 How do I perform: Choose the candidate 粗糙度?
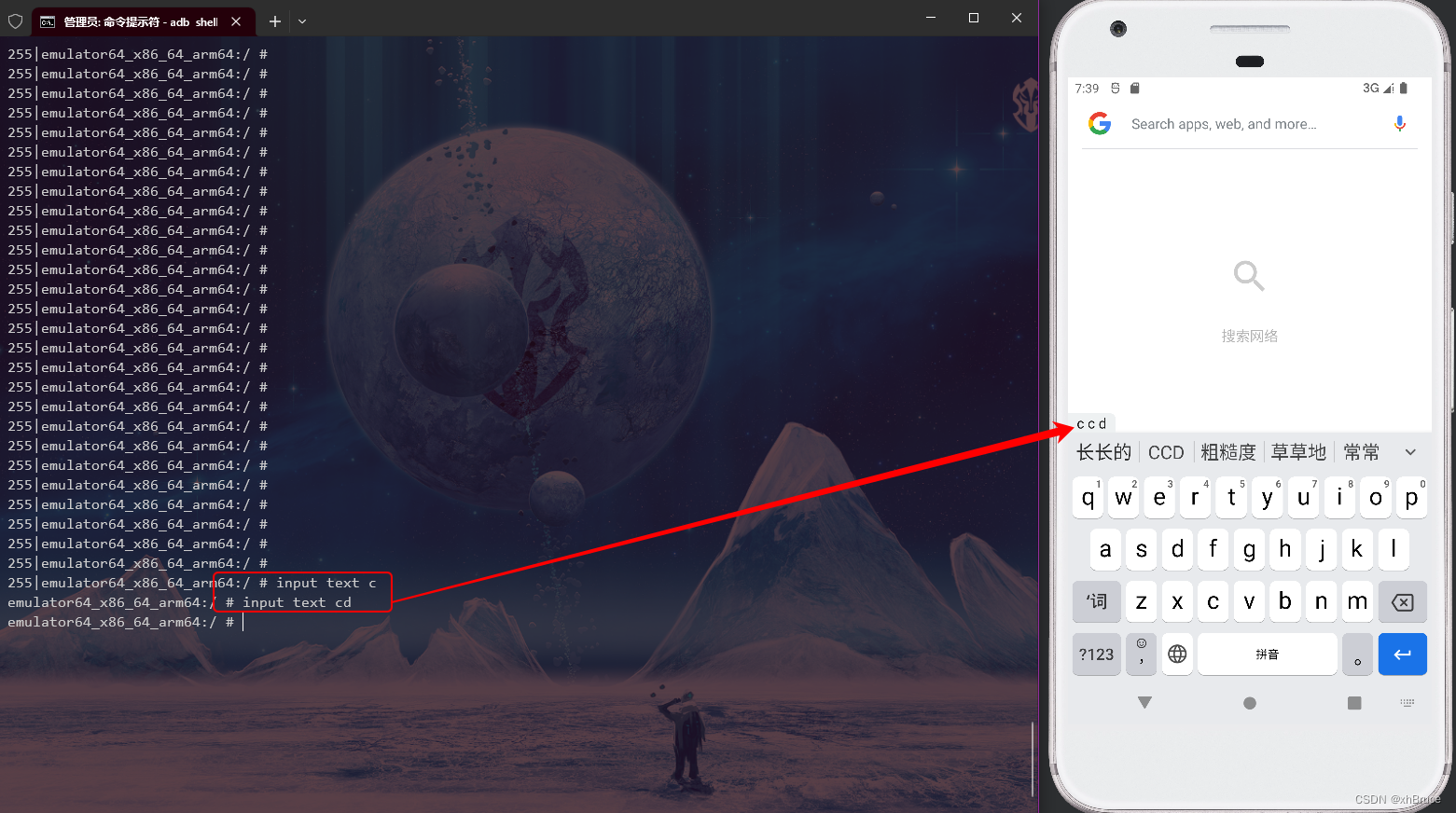(1228, 452)
